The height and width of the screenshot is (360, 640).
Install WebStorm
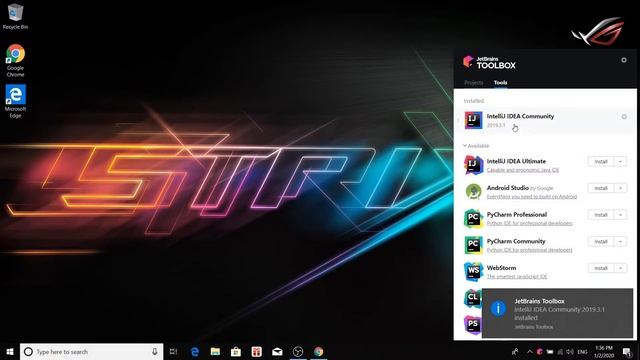coord(601,268)
